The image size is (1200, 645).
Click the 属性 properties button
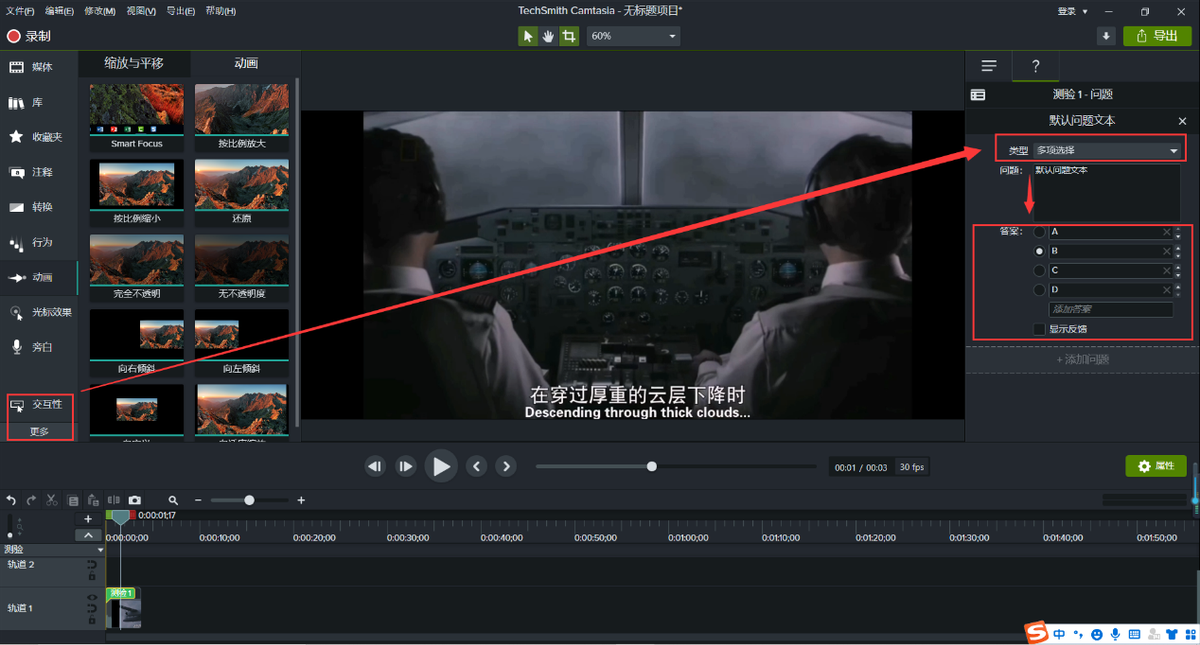click(x=1156, y=466)
